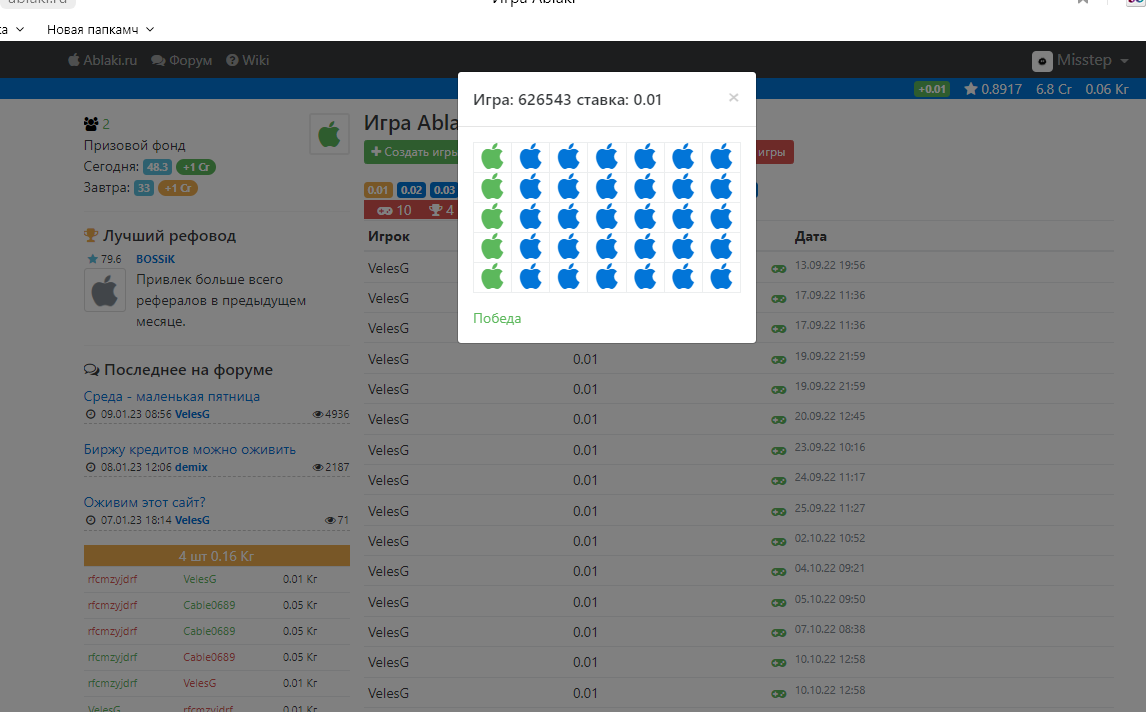The height and width of the screenshot is (712, 1146).
Task: Click the gamepad icon beside 13.09.22 19:56
Action: click(778, 269)
